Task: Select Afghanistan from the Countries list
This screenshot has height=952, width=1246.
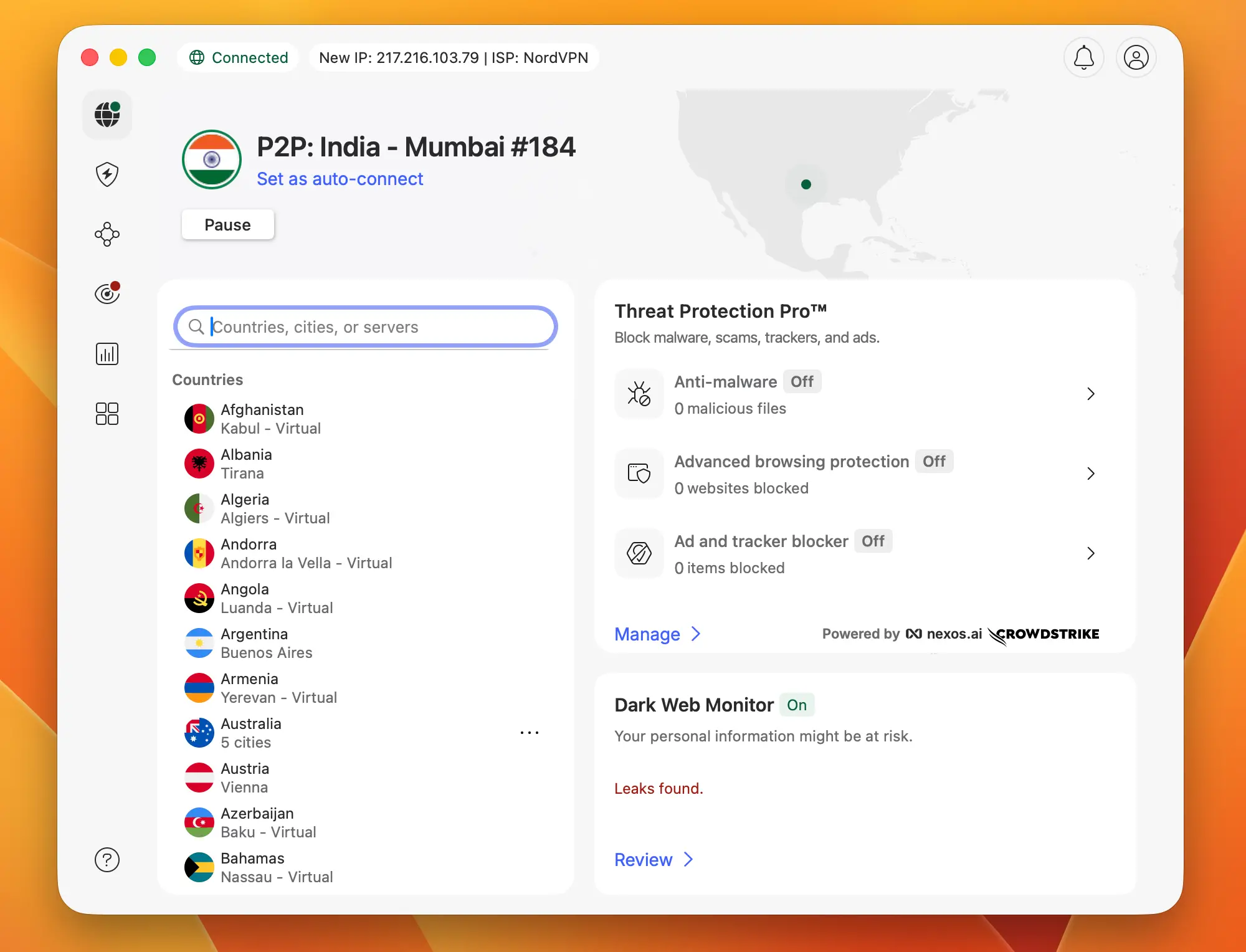Action: 262,418
